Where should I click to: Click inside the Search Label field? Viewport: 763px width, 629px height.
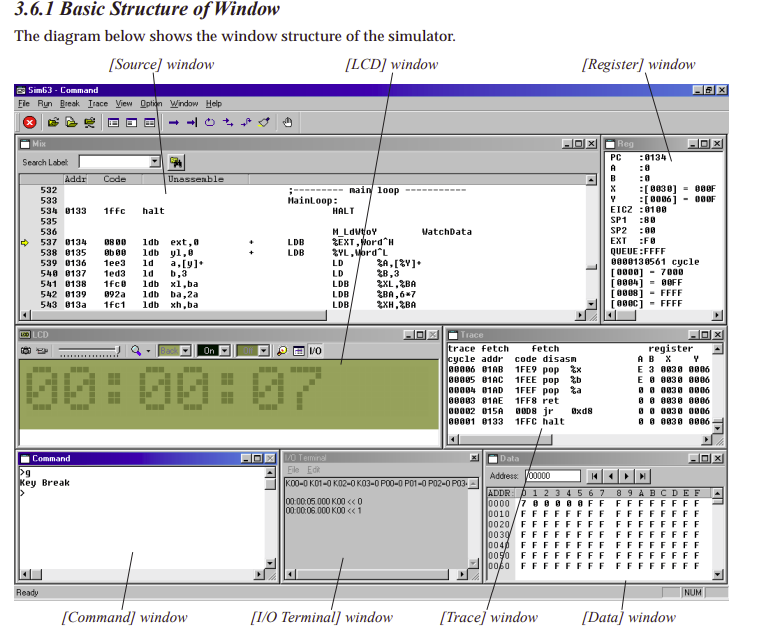coord(114,162)
